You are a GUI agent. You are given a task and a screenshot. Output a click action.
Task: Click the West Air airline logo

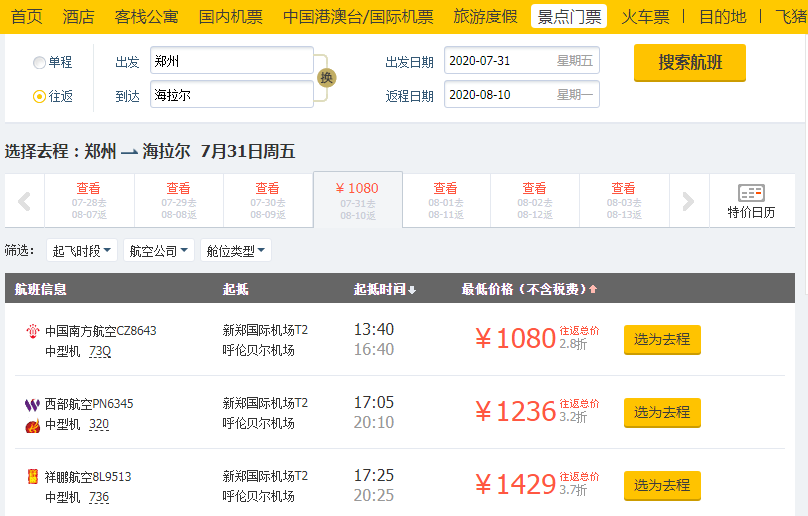tap(32, 404)
